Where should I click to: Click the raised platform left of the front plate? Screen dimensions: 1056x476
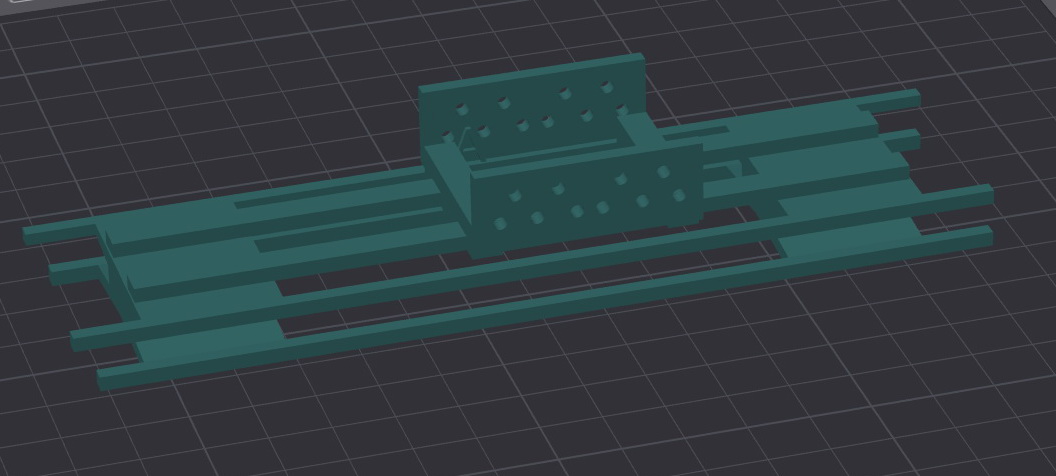click(x=300, y=225)
